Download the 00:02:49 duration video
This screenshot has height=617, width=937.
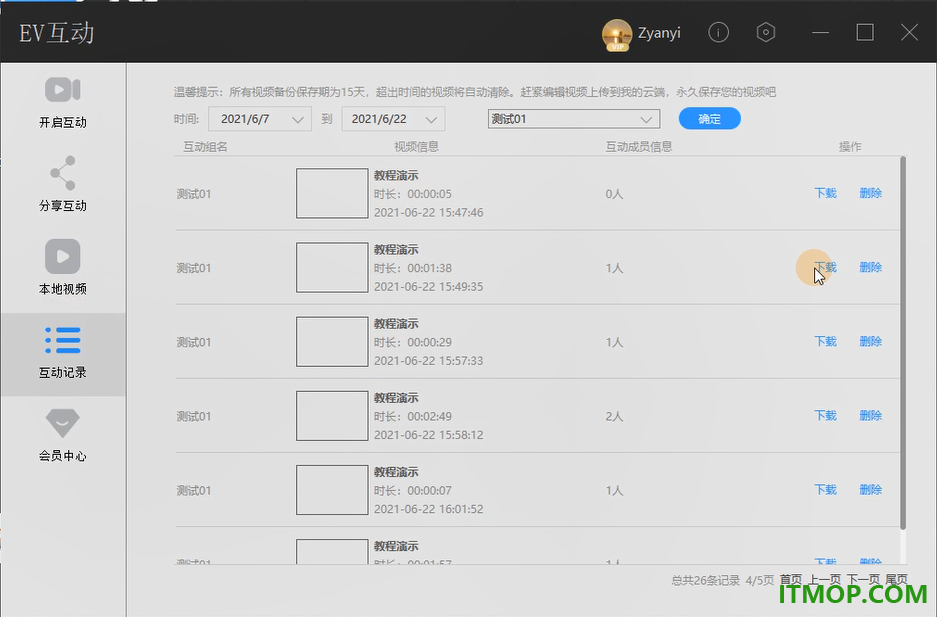click(x=825, y=415)
